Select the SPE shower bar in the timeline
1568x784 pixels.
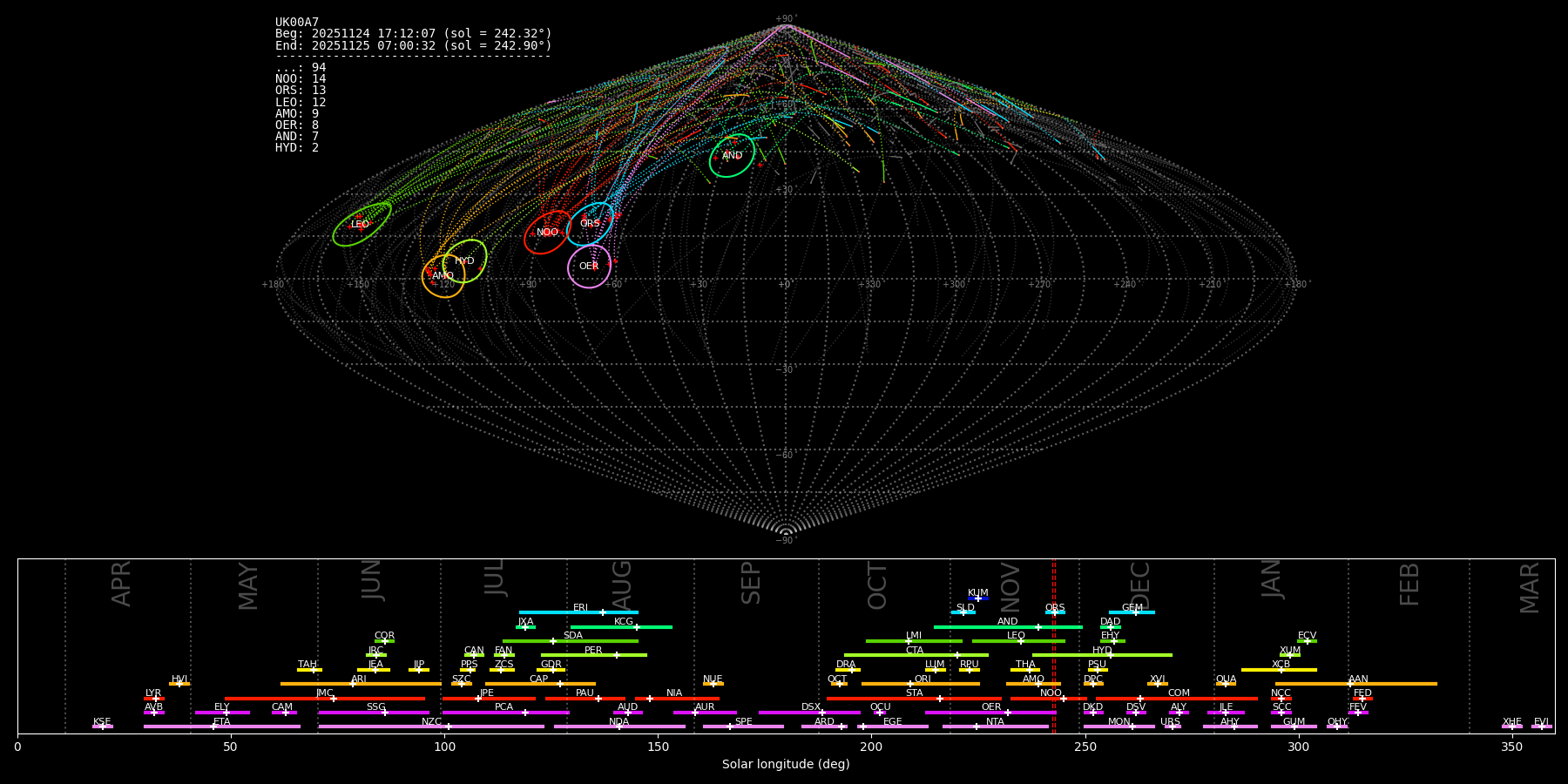743,727
